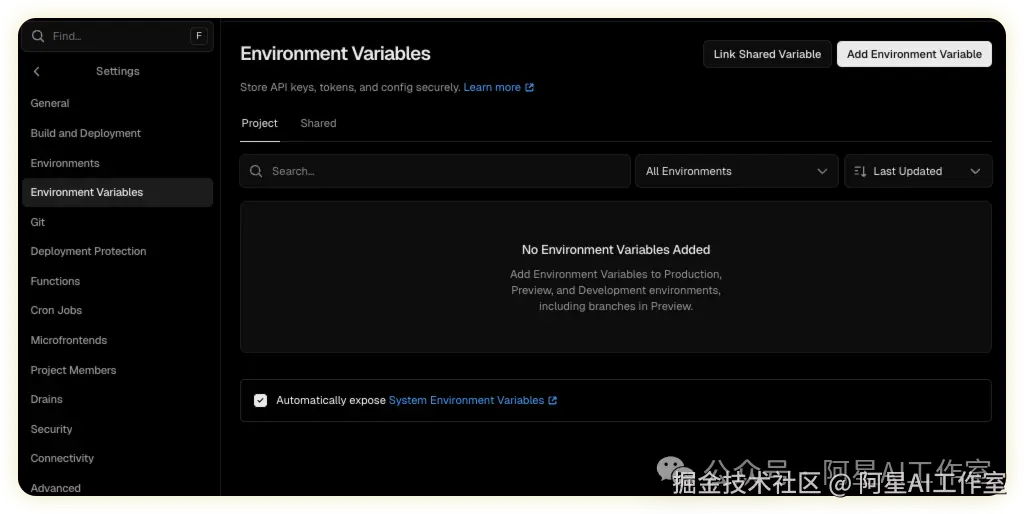Click No Environment Variables Added text
The height and width of the screenshot is (514, 1024).
tap(616, 249)
